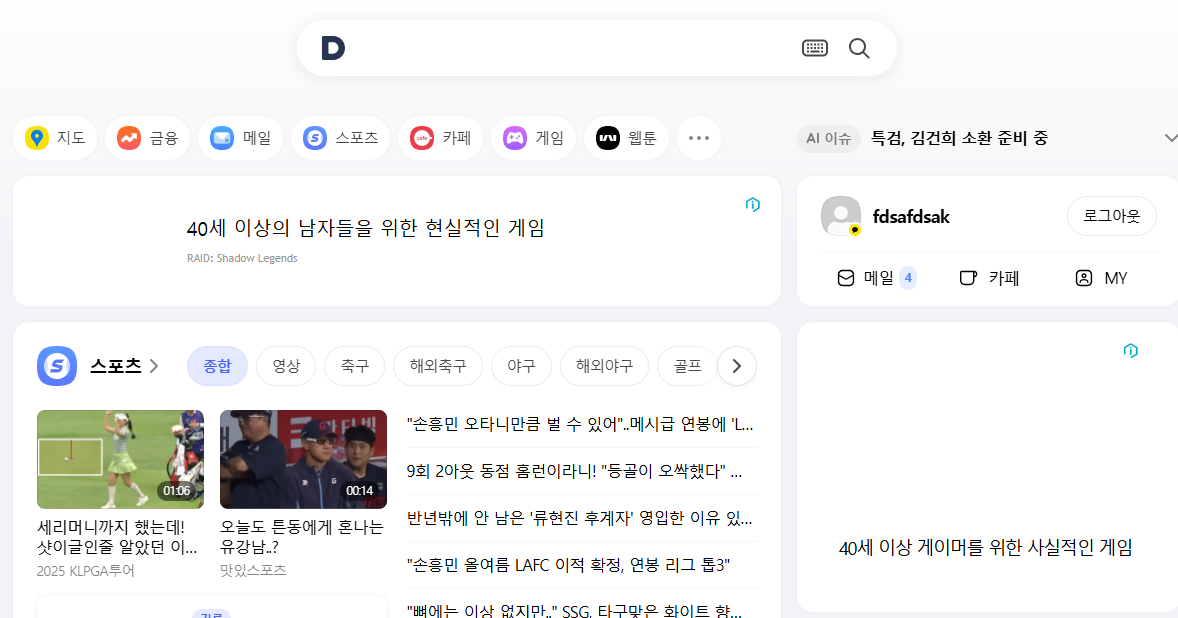Image resolution: width=1178 pixels, height=618 pixels.
Task: Open ad 40세 이상 게이머를 위한 사실적인 게임
Action: pyautogui.click(x=985, y=547)
